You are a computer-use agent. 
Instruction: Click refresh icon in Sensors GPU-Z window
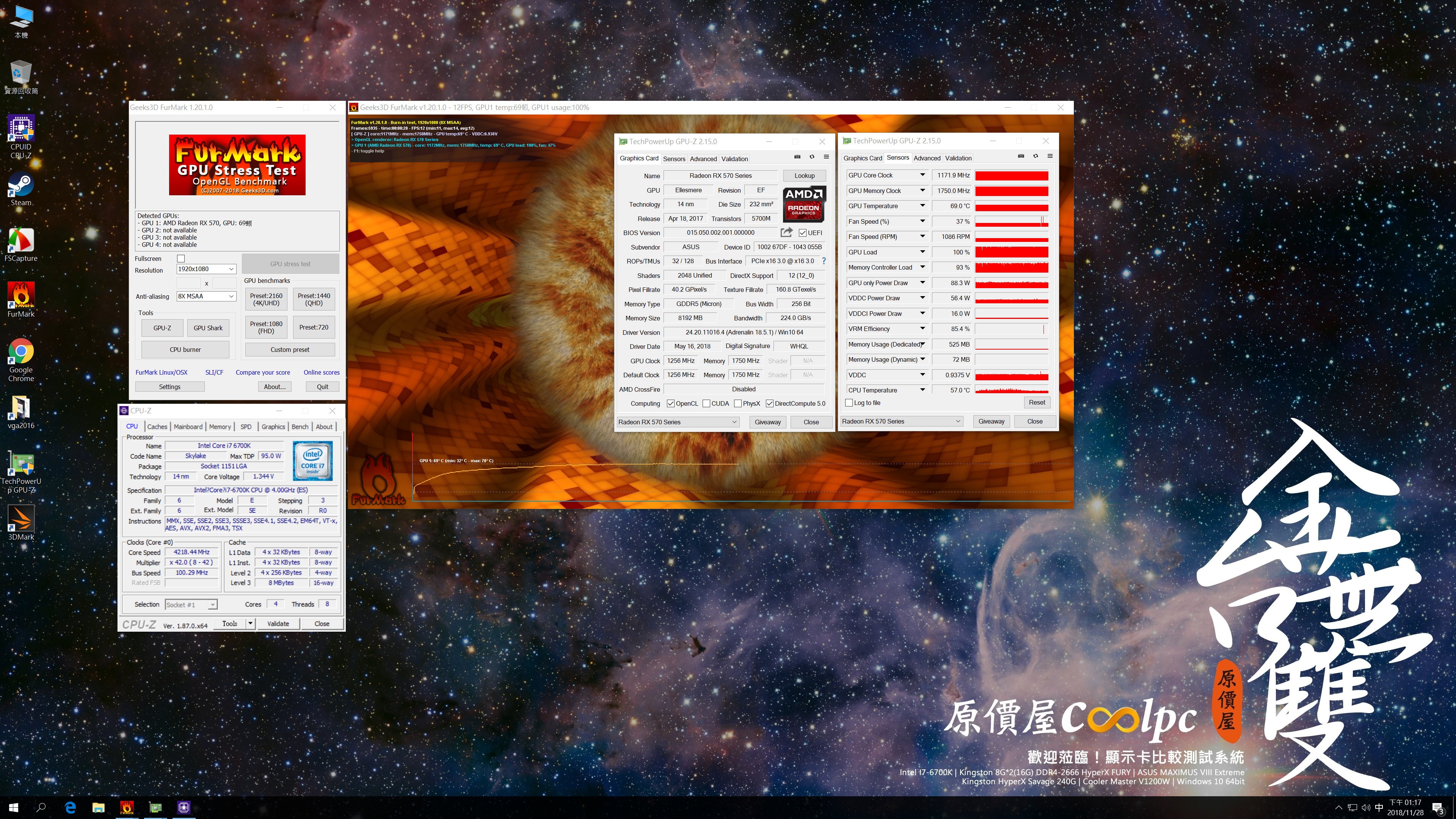click(1036, 156)
